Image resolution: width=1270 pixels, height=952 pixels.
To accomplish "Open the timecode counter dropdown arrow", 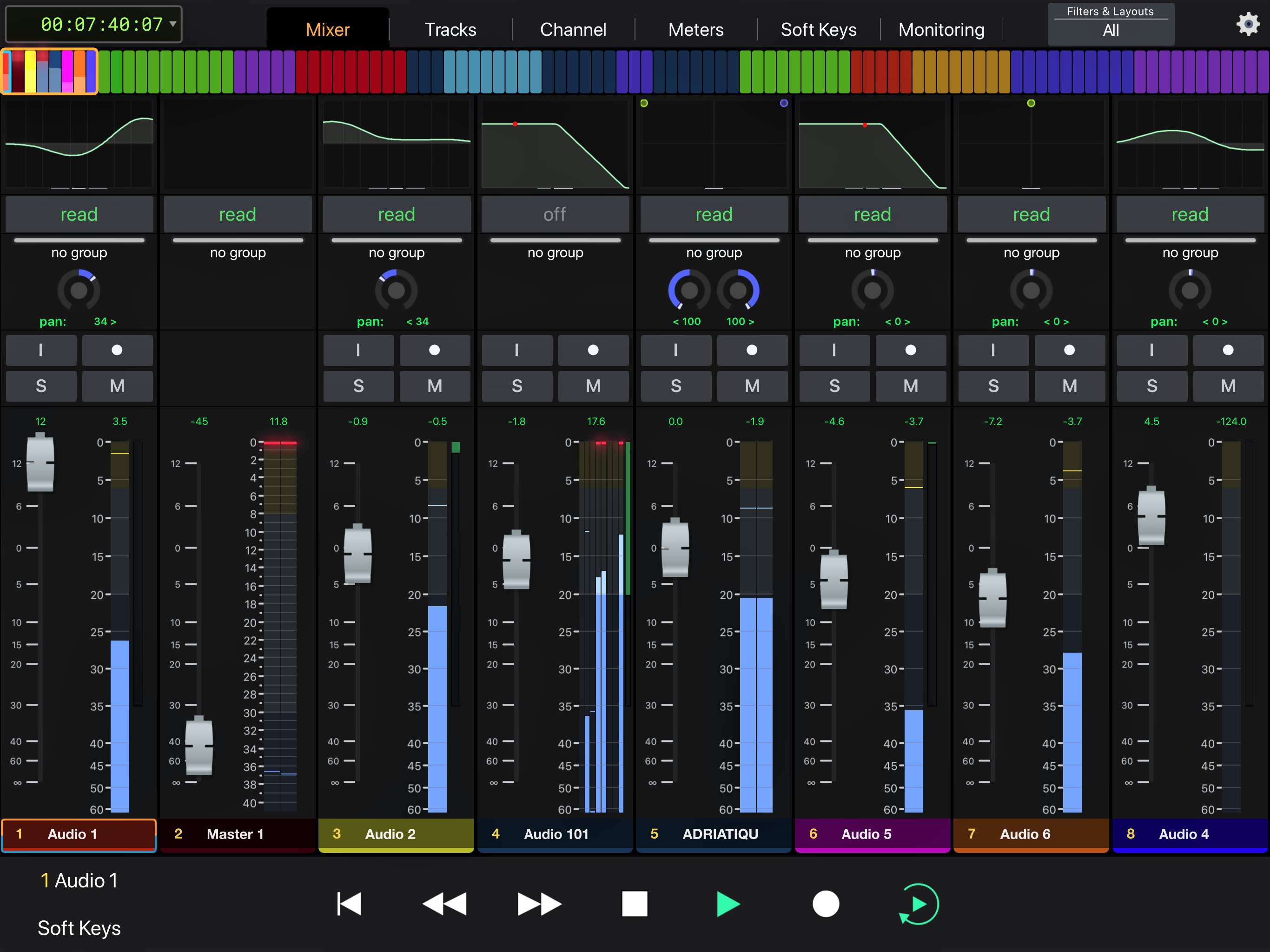I will pyautogui.click(x=172, y=24).
